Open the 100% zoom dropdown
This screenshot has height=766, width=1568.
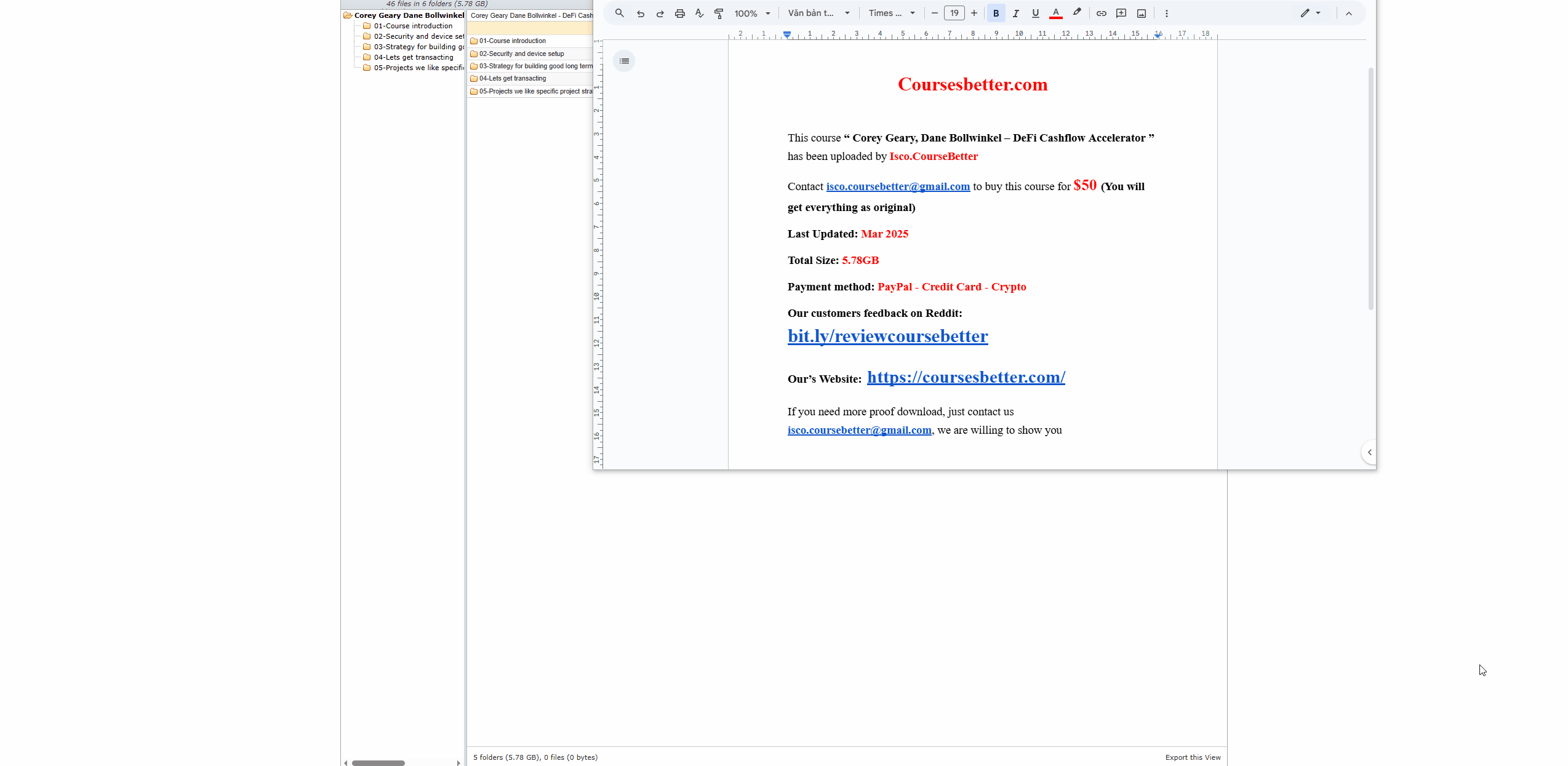[752, 13]
